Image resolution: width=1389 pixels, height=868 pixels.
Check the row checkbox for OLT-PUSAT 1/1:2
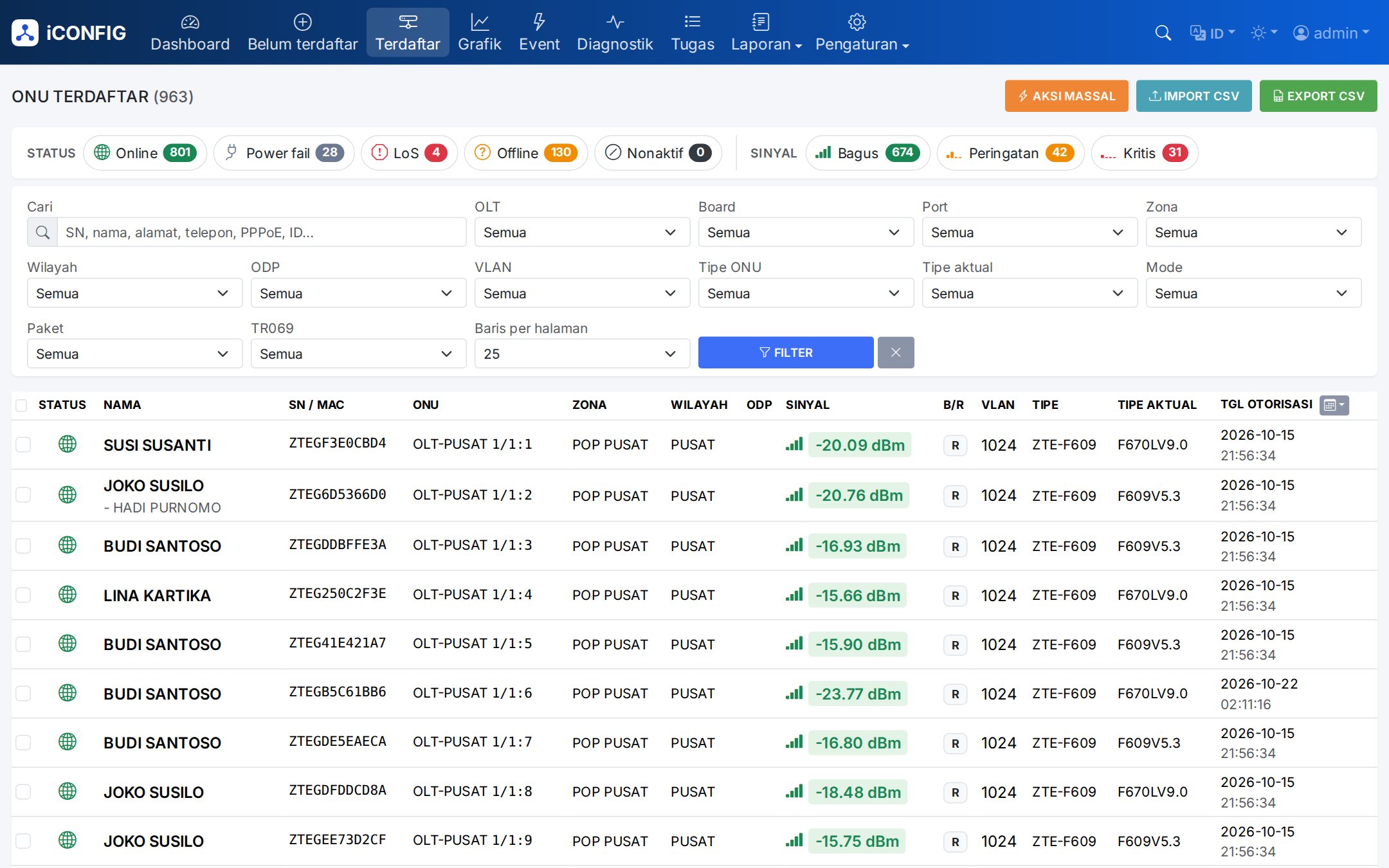[23, 494]
